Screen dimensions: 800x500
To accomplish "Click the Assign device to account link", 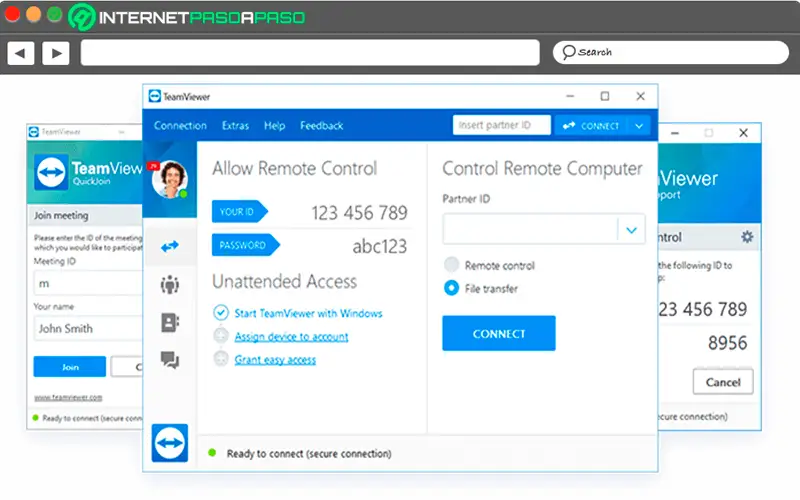I will click(x=291, y=337).
